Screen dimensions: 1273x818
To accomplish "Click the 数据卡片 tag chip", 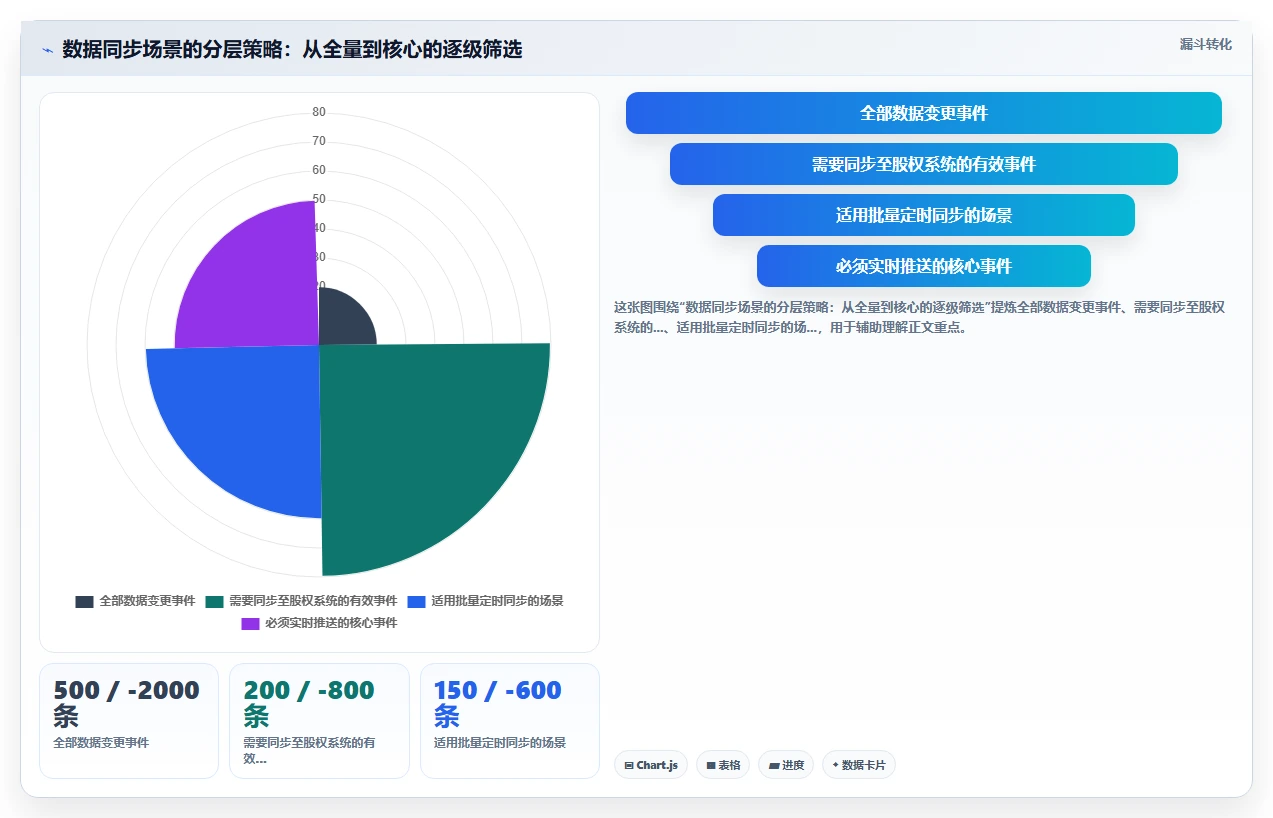I will tap(859, 765).
